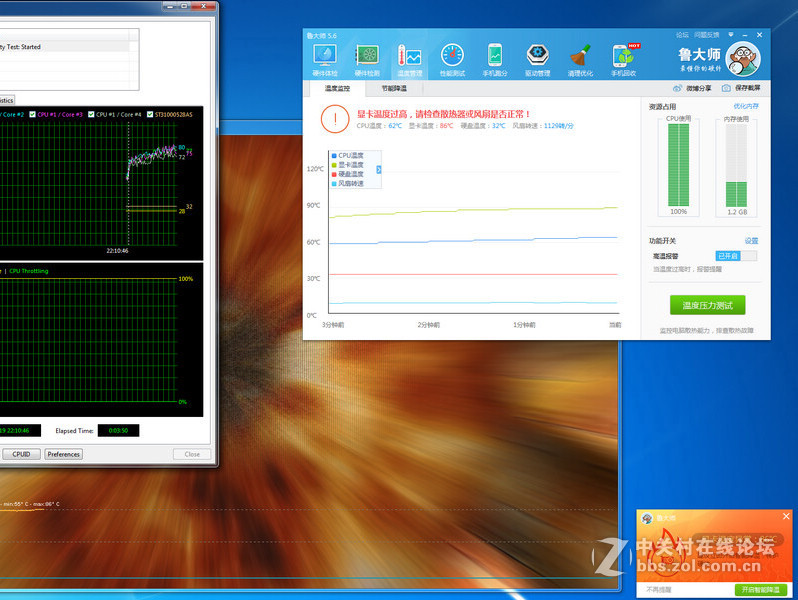Collapse the temperature chart legend arrow
The height and width of the screenshot is (600, 798).
[x=379, y=169]
